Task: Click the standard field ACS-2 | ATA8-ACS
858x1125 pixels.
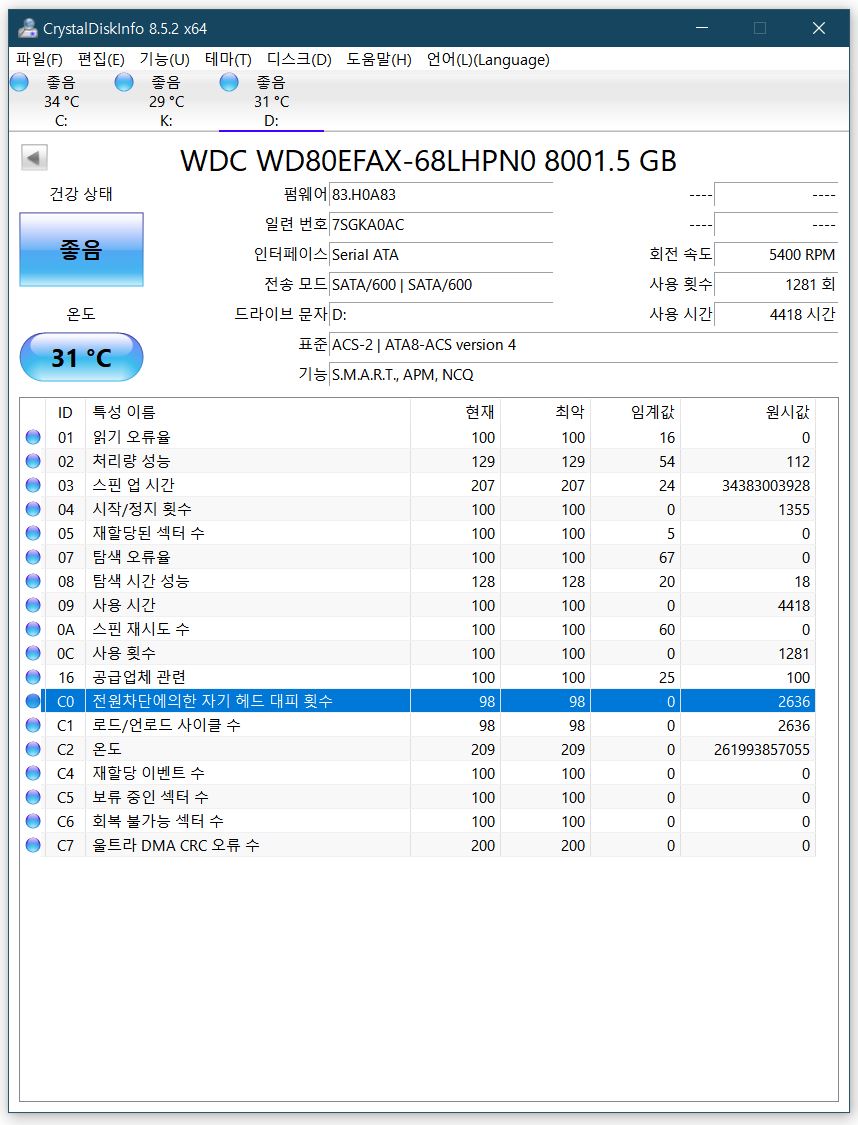Action: pyautogui.click(x=583, y=344)
